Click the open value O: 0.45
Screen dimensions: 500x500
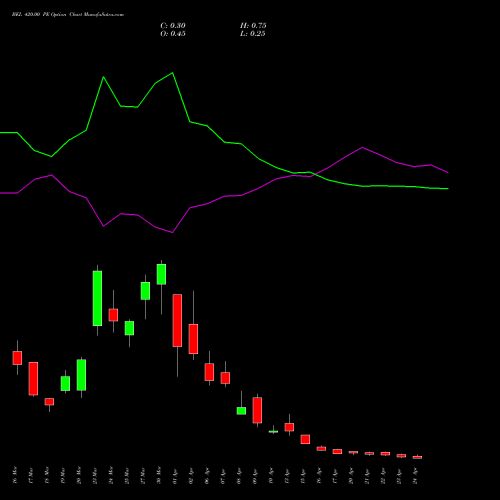pyautogui.click(x=173, y=34)
